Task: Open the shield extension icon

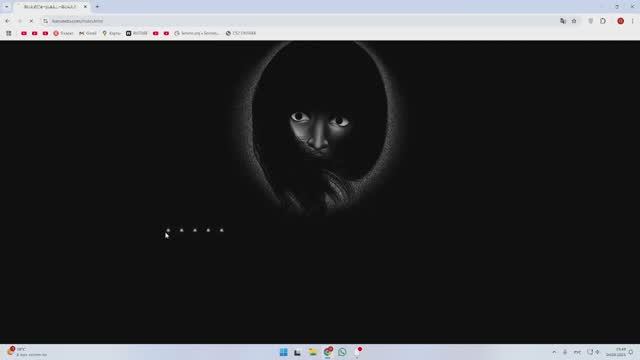Action: pos(591,21)
